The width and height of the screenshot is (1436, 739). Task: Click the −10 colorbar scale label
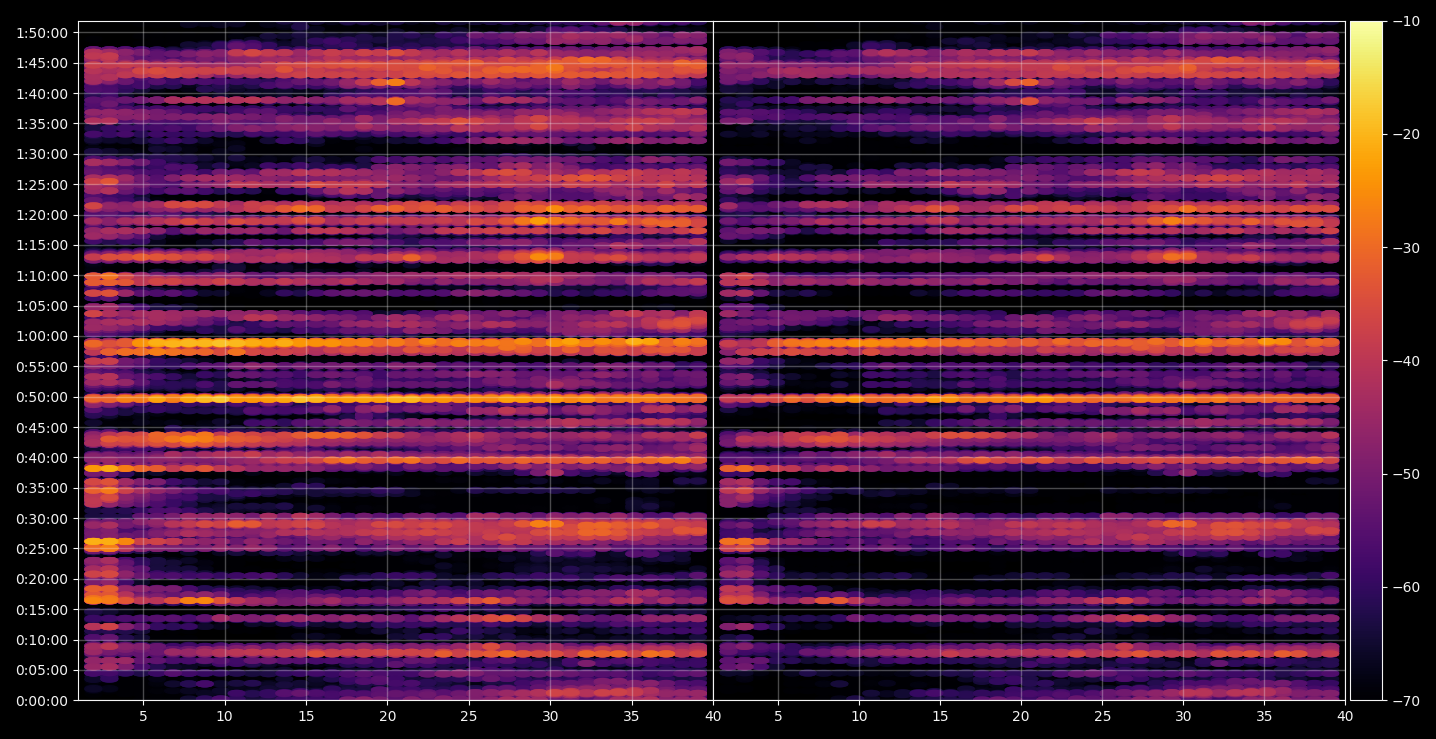pyautogui.click(x=1404, y=21)
